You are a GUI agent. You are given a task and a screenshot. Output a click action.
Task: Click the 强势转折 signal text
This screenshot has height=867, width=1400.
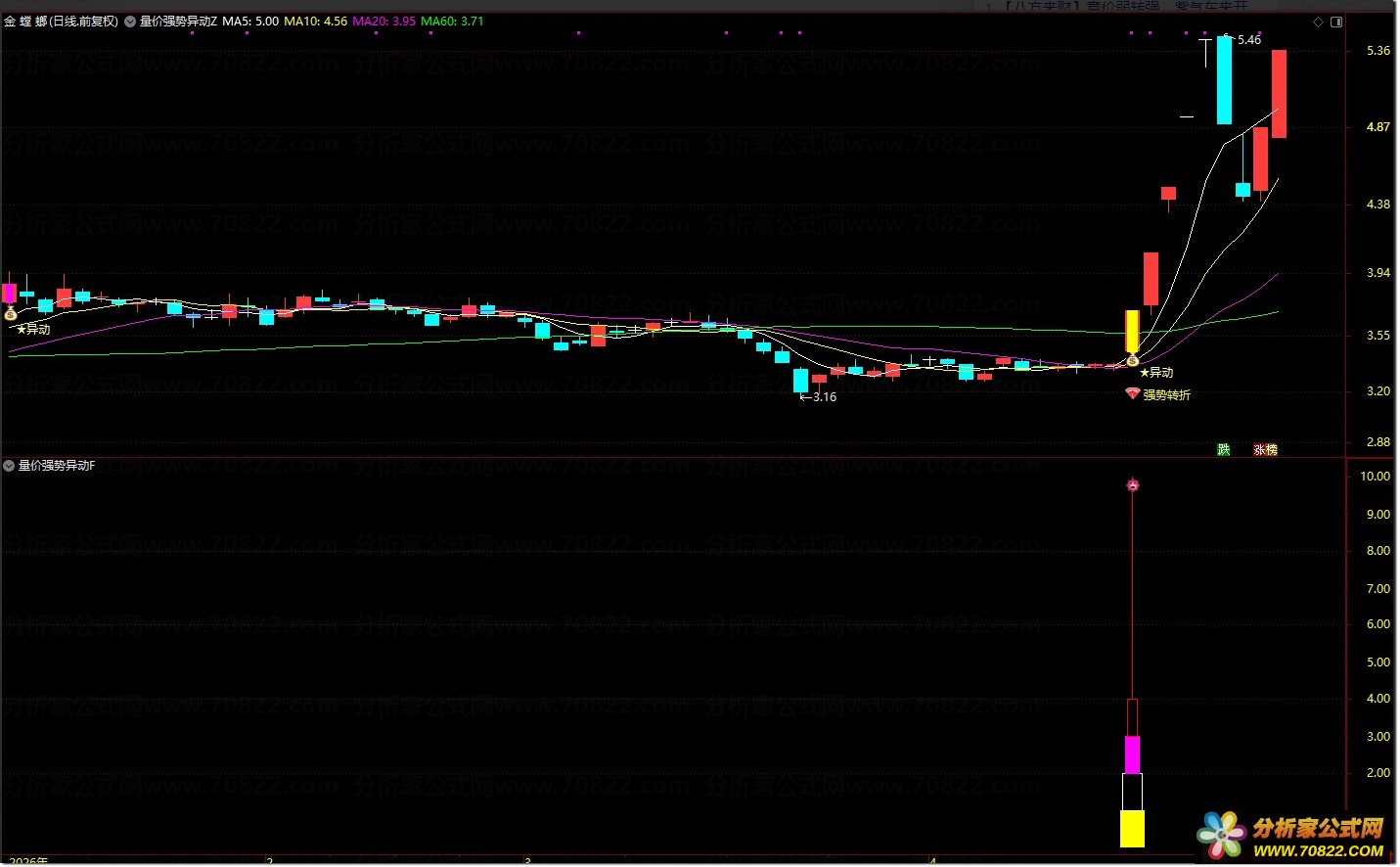point(1167,395)
